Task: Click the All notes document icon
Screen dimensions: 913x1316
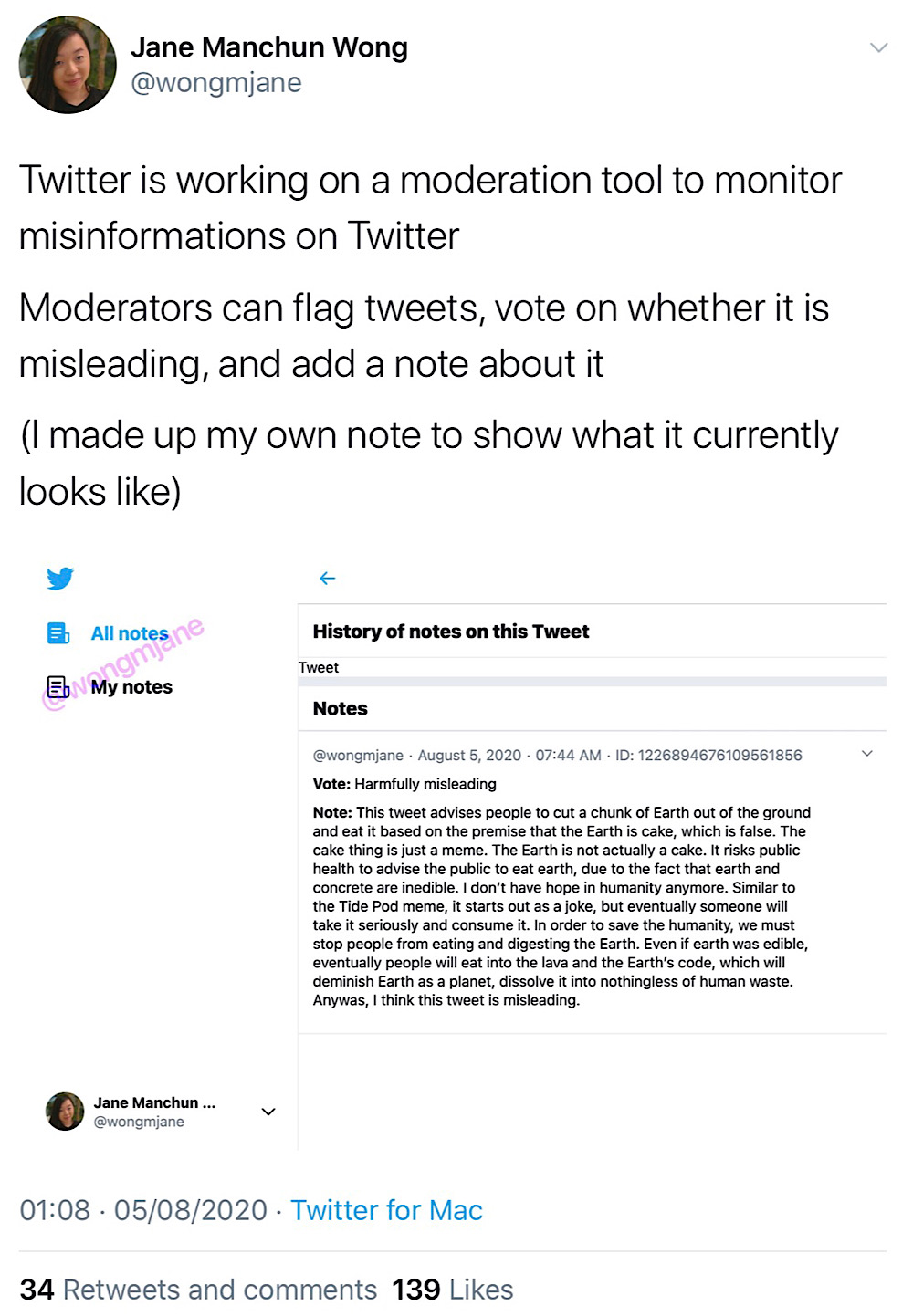Action: point(58,632)
